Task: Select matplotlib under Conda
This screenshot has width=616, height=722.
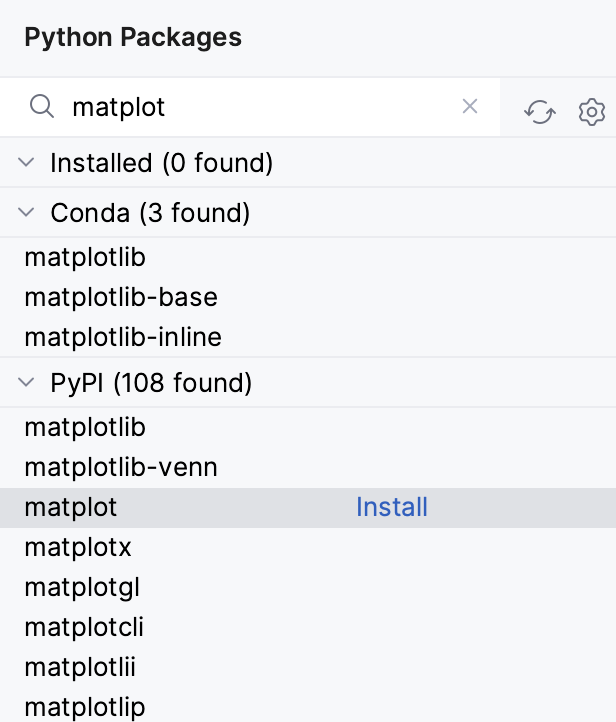Action: 85,257
